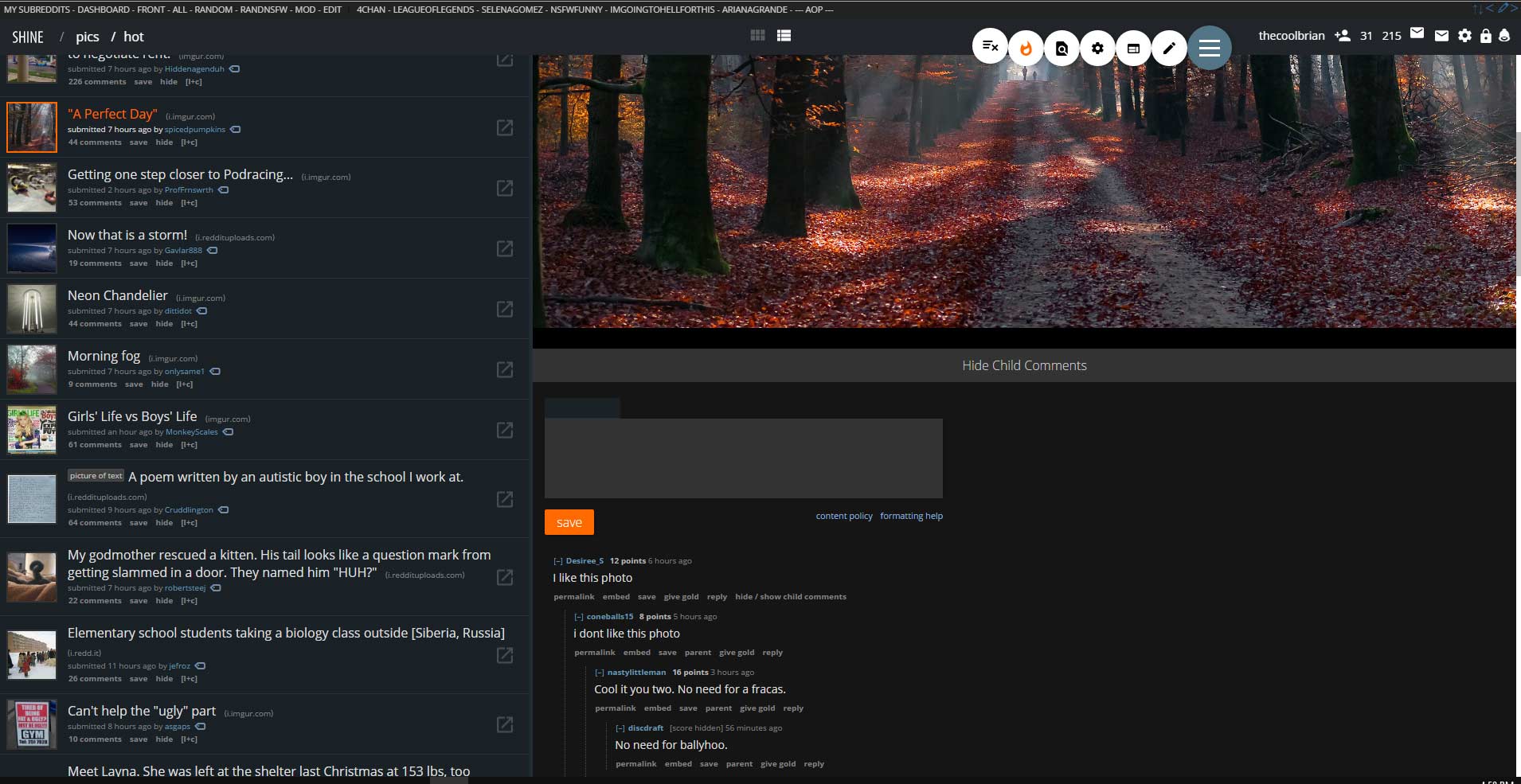
Task: Expand [l+c] for Neon Chandelier post
Action: 189,324
